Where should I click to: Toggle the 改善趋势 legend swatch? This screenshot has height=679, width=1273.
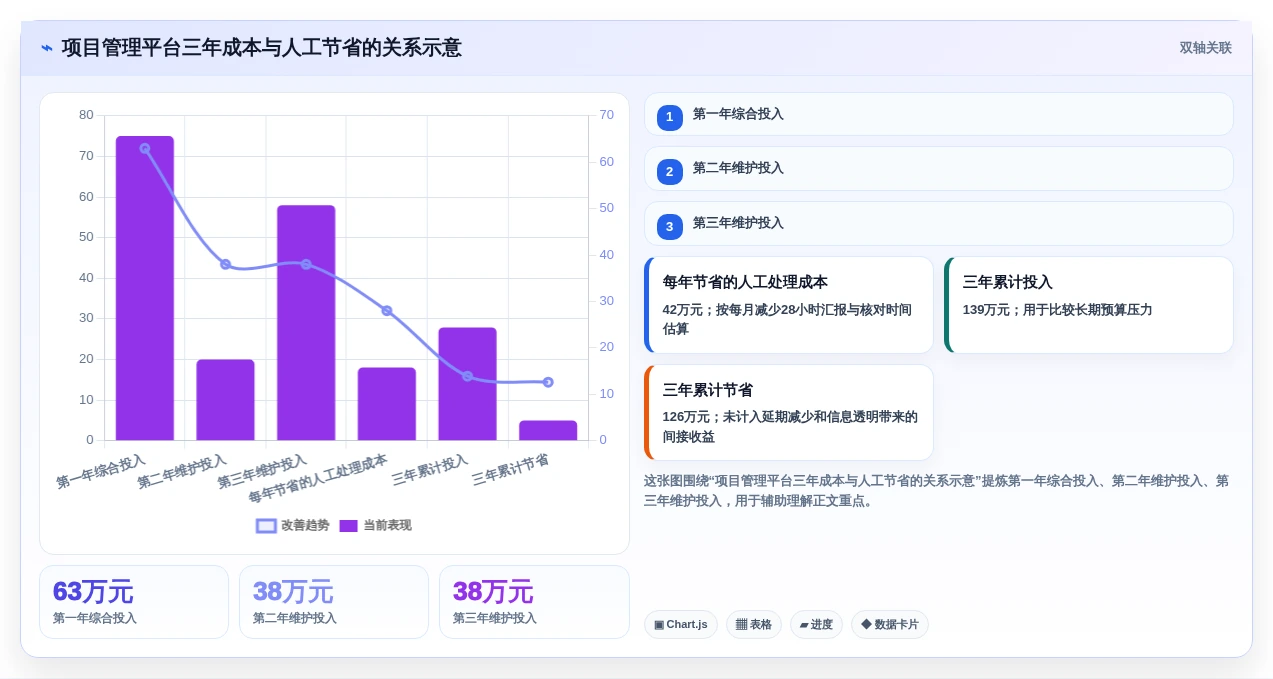[x=266, y=526]
